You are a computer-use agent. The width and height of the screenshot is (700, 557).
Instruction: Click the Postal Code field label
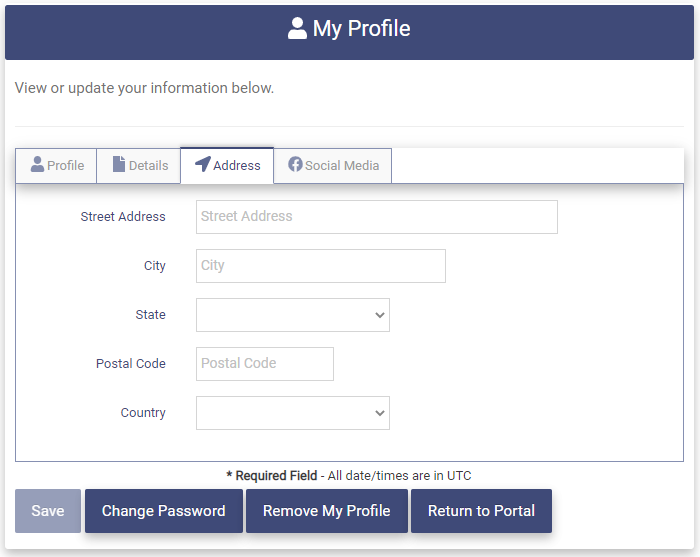point(131,364)
